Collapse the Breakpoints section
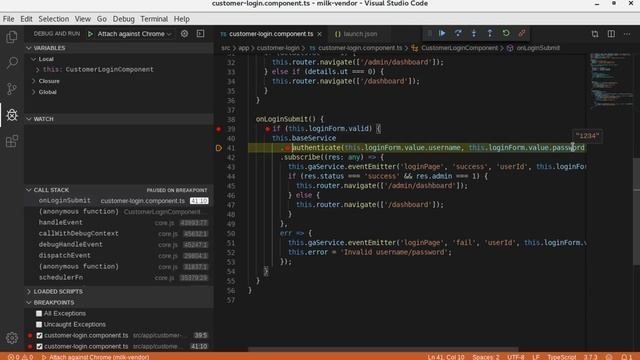640x360 pixels. tap(29, 303)
